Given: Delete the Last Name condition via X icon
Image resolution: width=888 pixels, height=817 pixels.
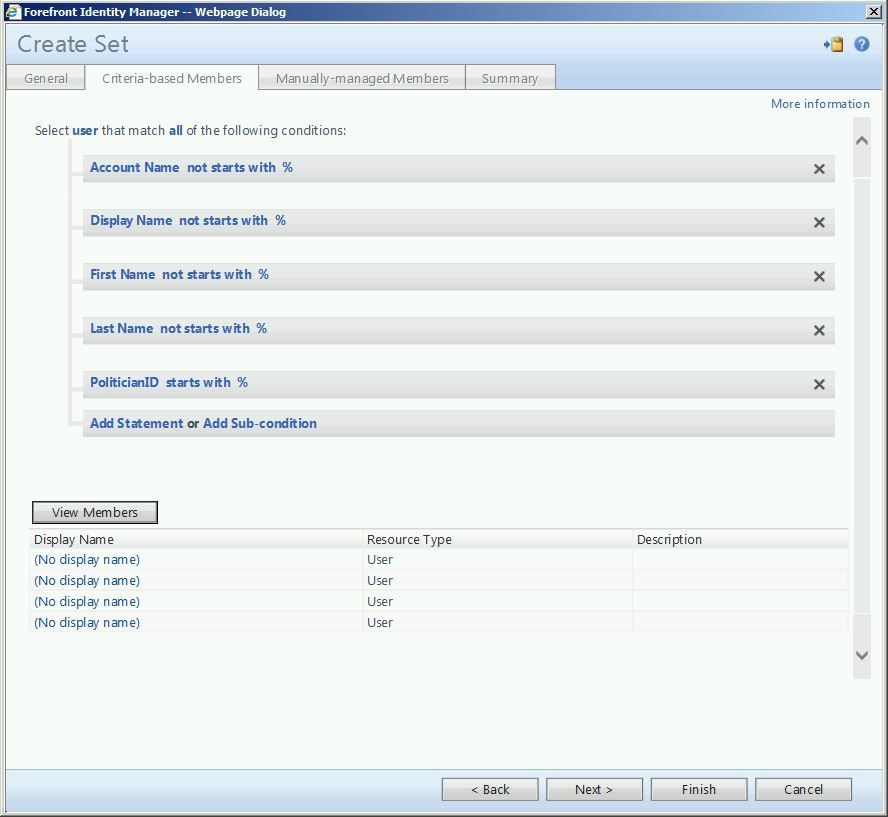Looking at the screenshot, I should (x=819, y=330).
